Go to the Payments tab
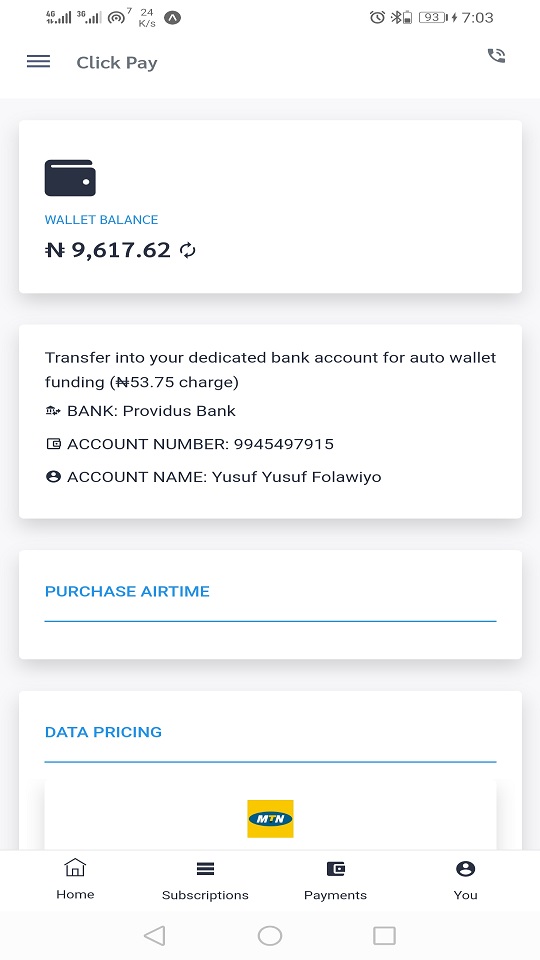 [x=336, y=880]
